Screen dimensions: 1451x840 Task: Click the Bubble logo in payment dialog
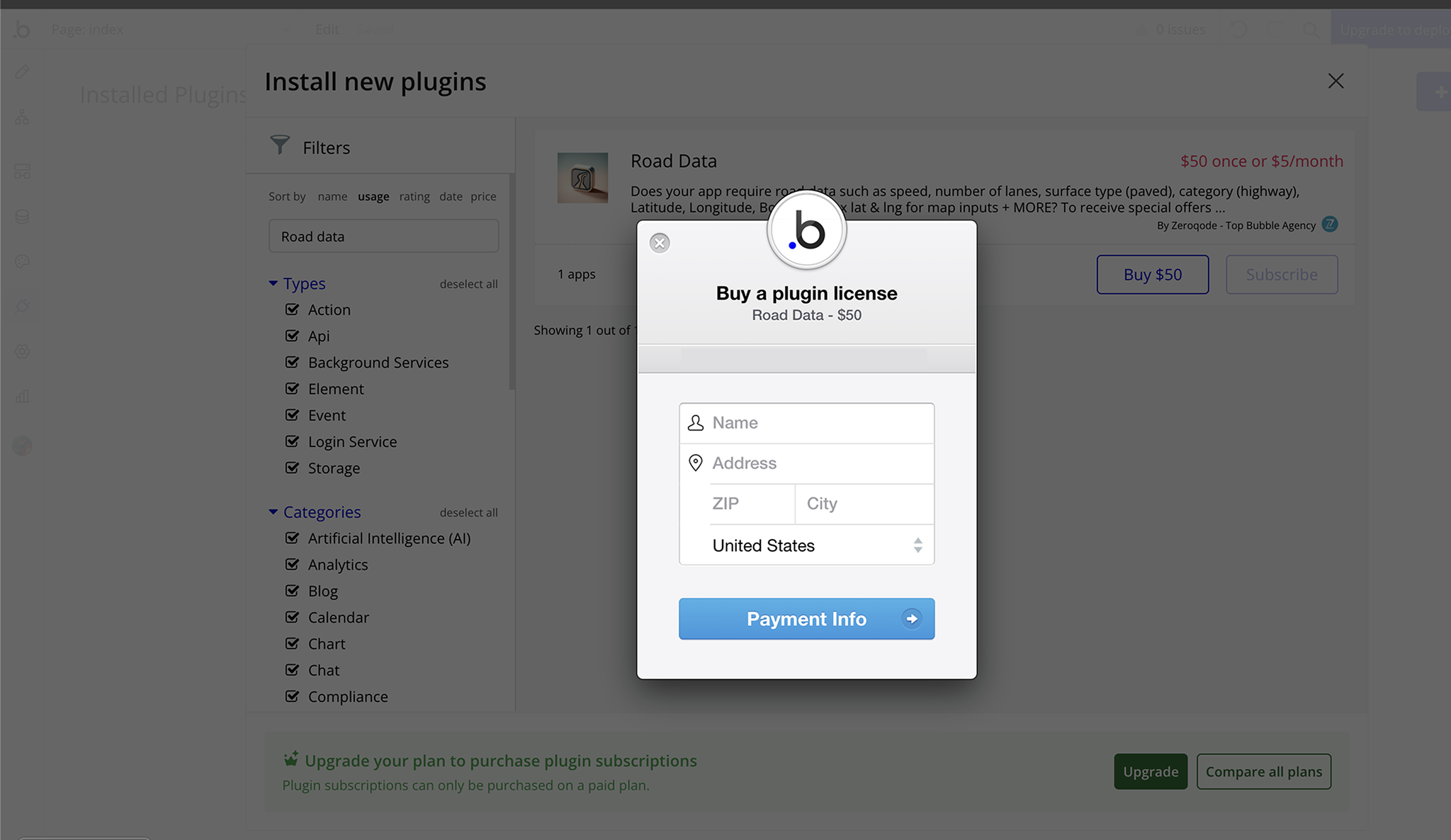[806, 230]
